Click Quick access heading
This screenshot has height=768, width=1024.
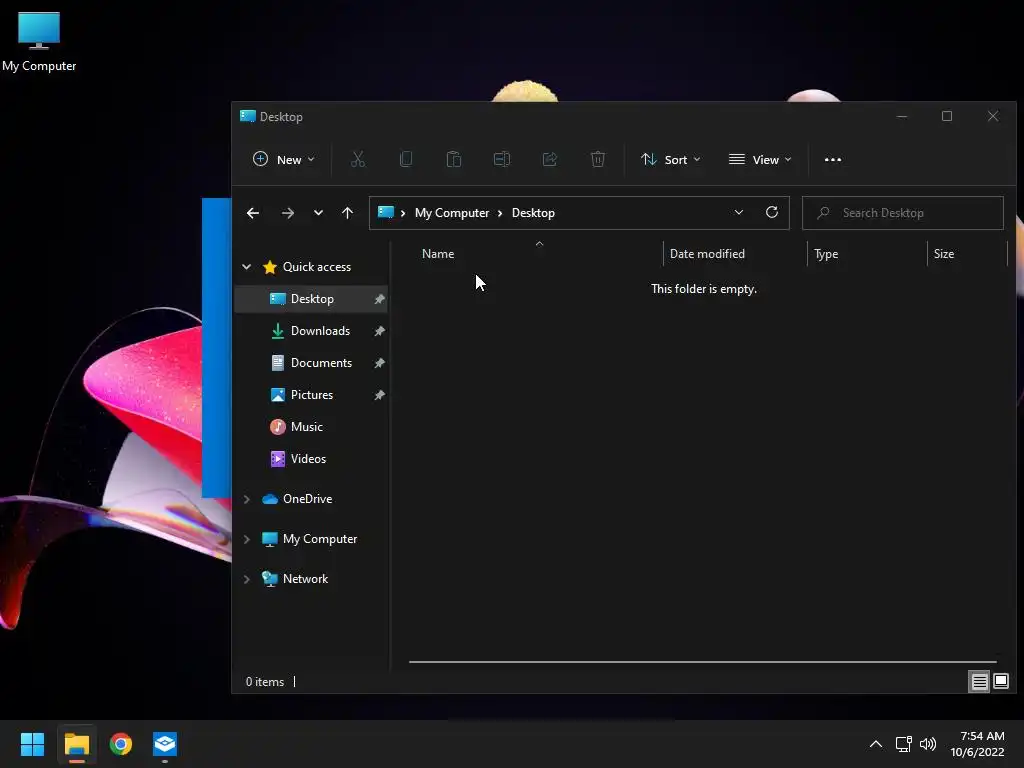pyautogui.click(x=317, y=266)
